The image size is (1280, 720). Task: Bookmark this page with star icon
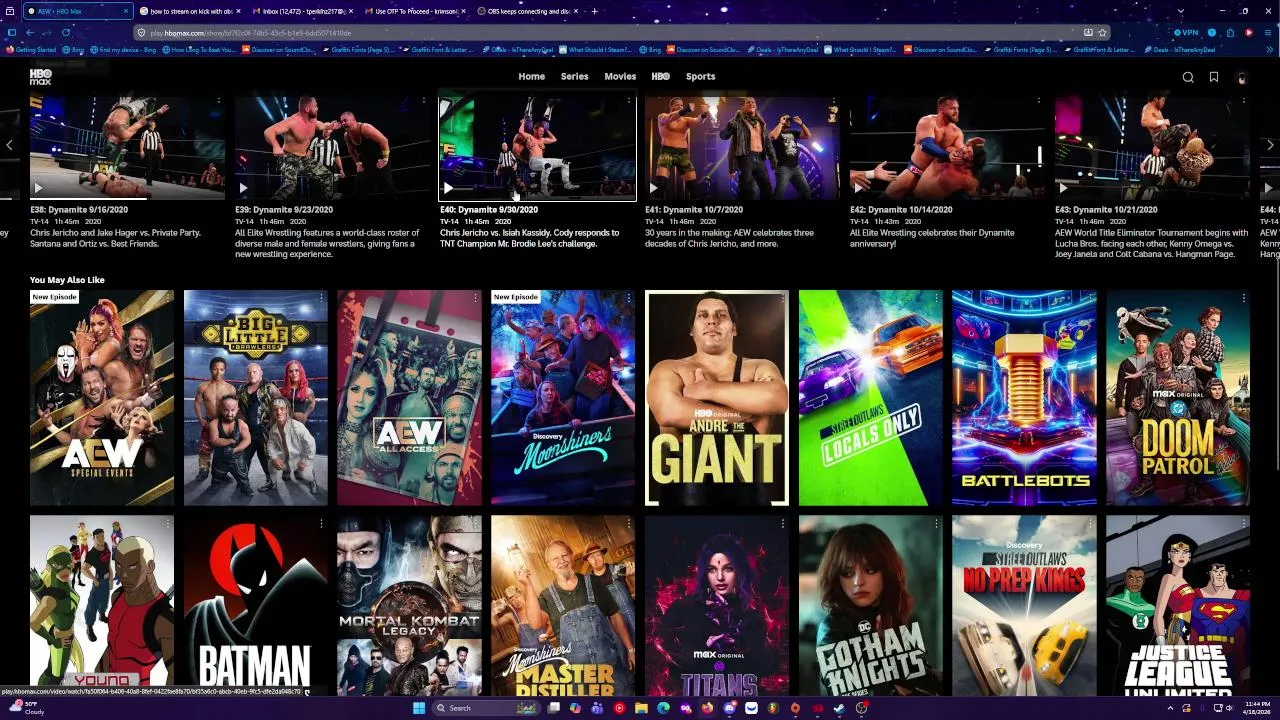[1102, 32]
